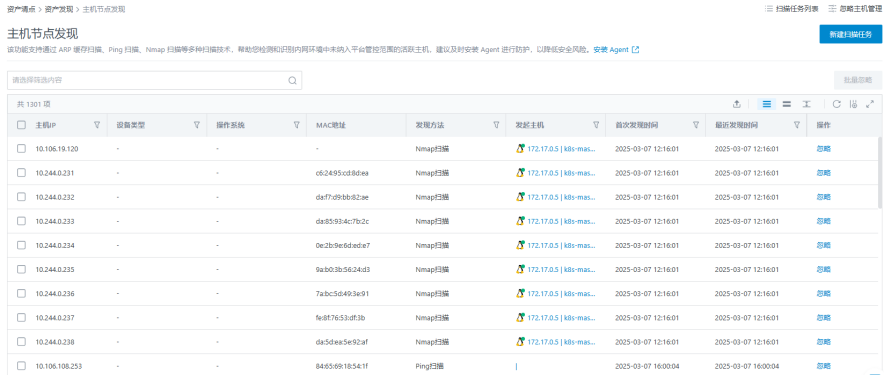
Task: Click the Linux penguin icon in the 10.244.0.233 row
Action: [520, 221]
